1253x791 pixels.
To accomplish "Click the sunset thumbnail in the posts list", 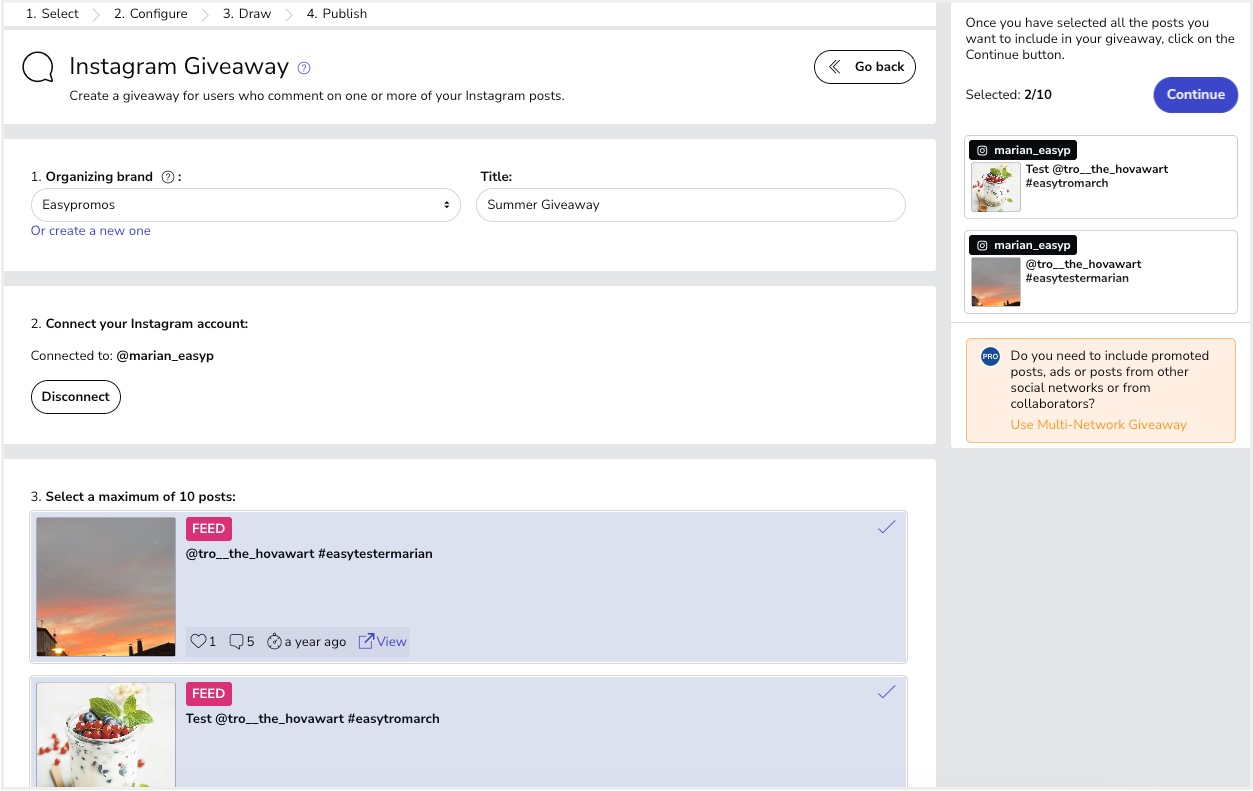I will click(106, 587).
